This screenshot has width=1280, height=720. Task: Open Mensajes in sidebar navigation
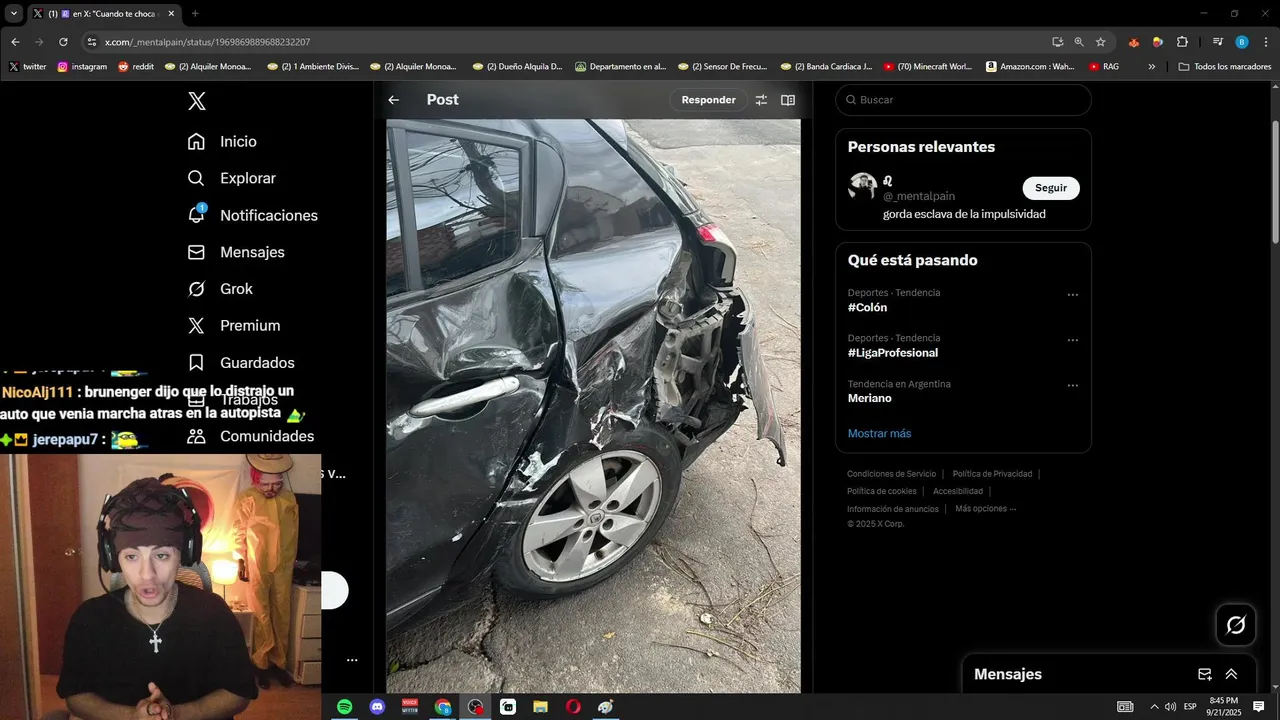coord(236,252)
